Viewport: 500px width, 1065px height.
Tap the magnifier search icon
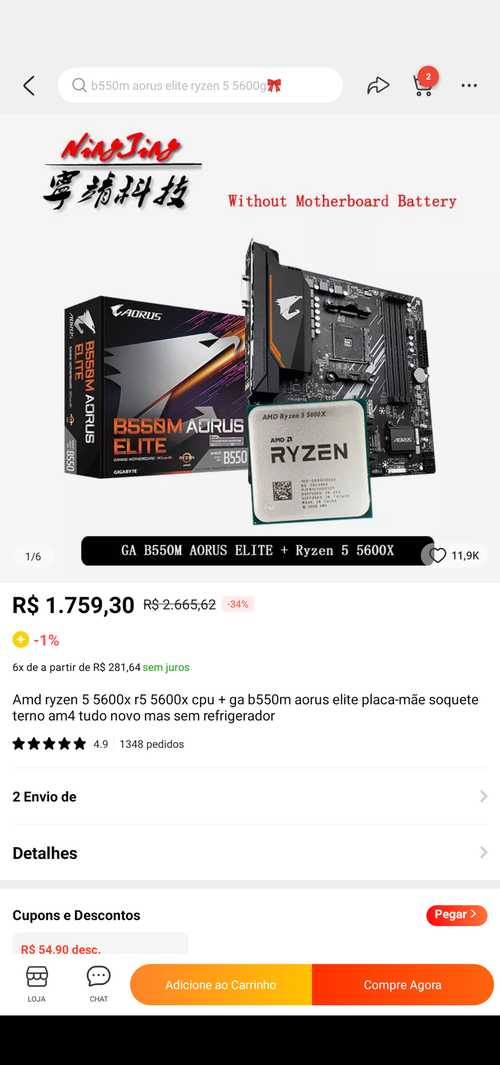tap(79, 86)
